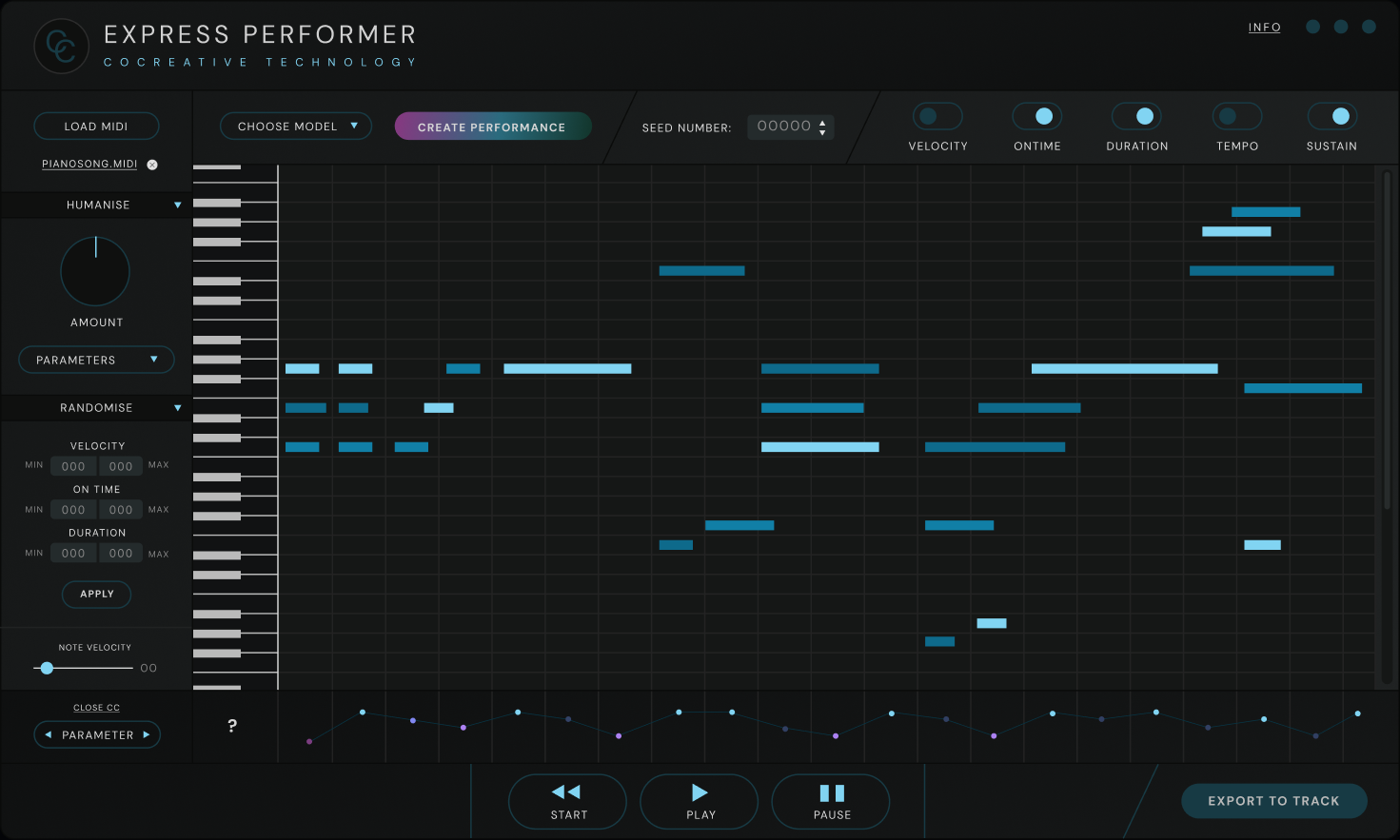Adjust the Note Velocity slider

pyautogui.click(x=46, y=668)
